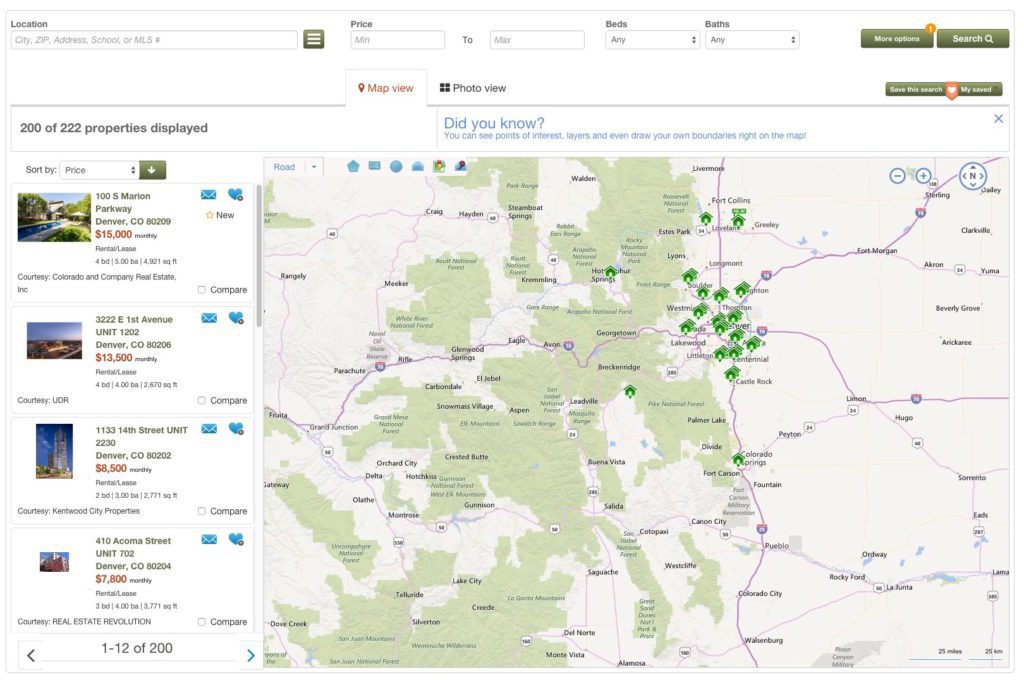The width and height of the screenshot is (1024, 680).
Task: Save 100 S Marion Parkway to favorites
Action: (x=236, y=194)
